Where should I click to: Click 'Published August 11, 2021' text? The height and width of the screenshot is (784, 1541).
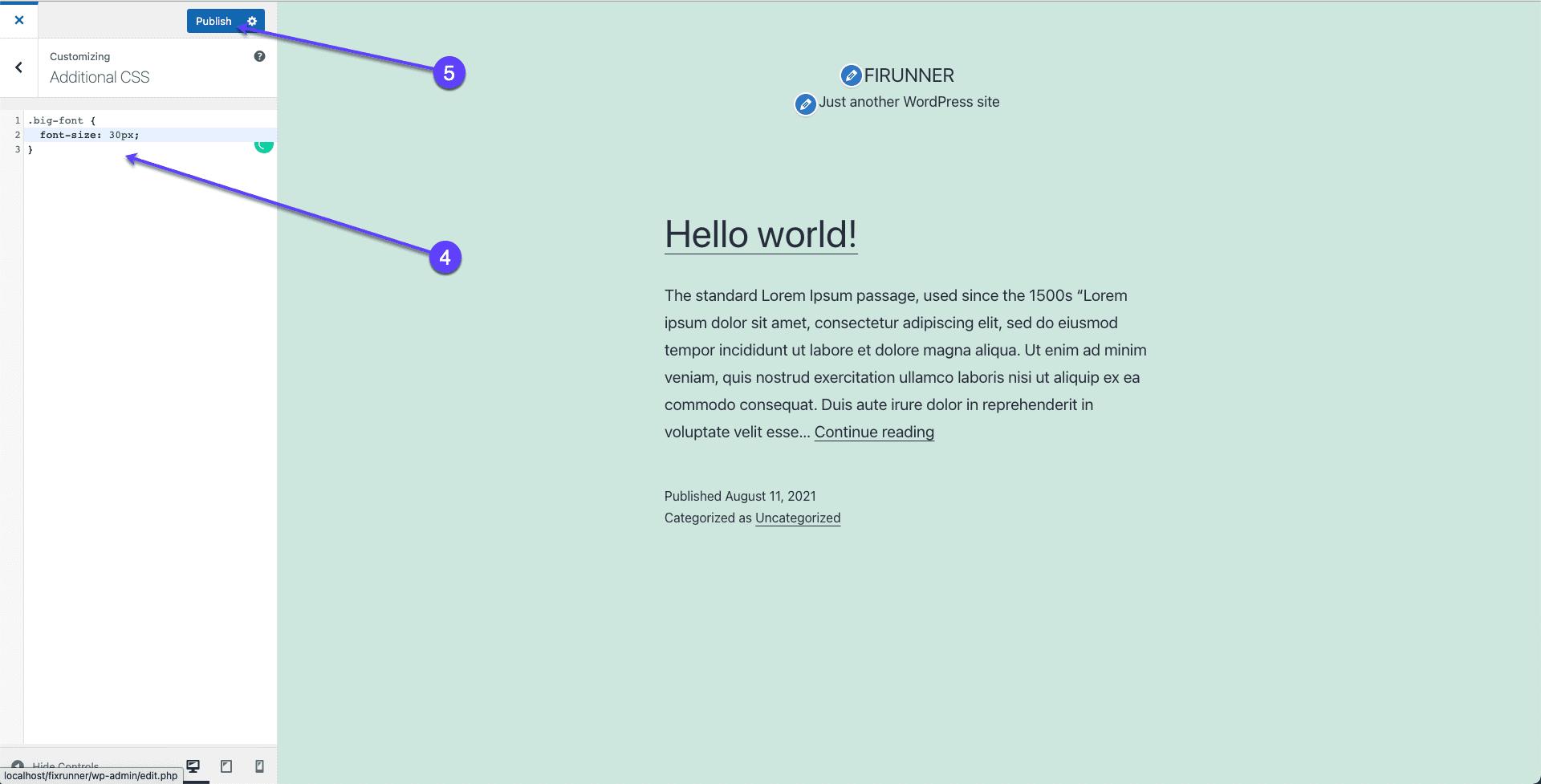tap(740, 496)
